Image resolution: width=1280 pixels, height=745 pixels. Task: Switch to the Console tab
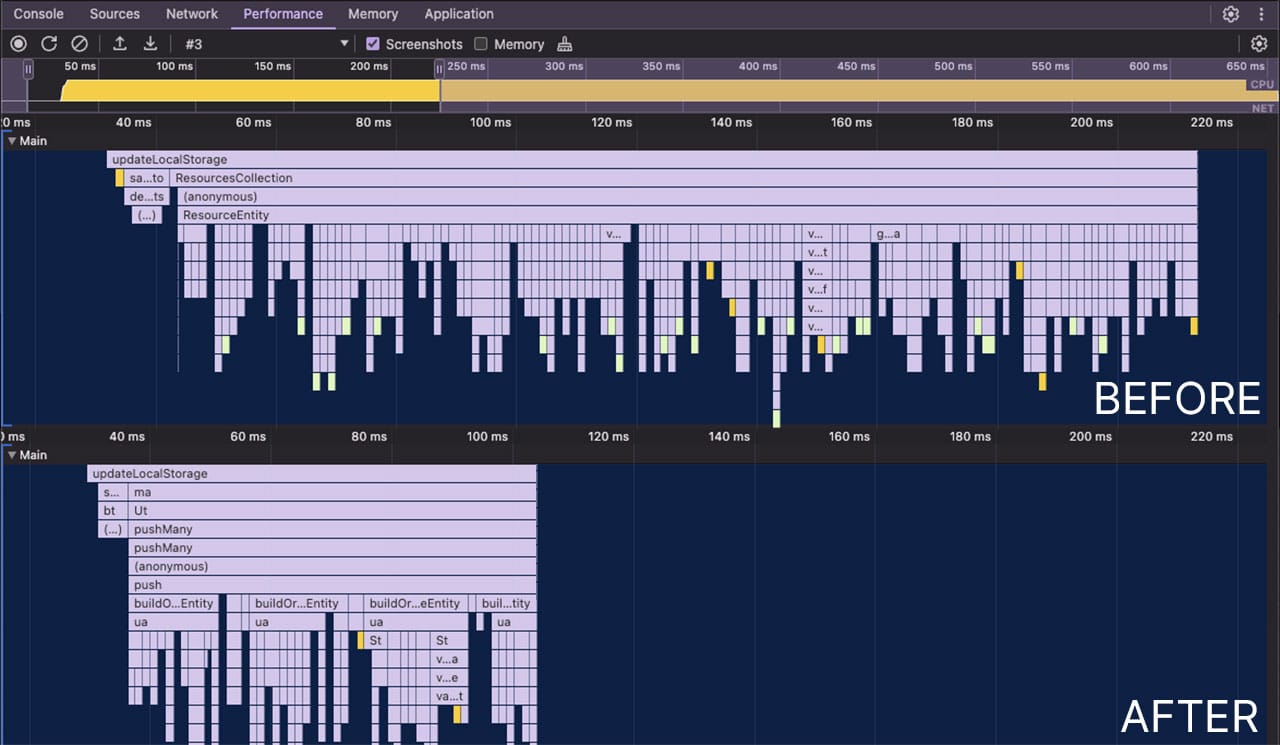pyautogui.click(x=38, y=14)
